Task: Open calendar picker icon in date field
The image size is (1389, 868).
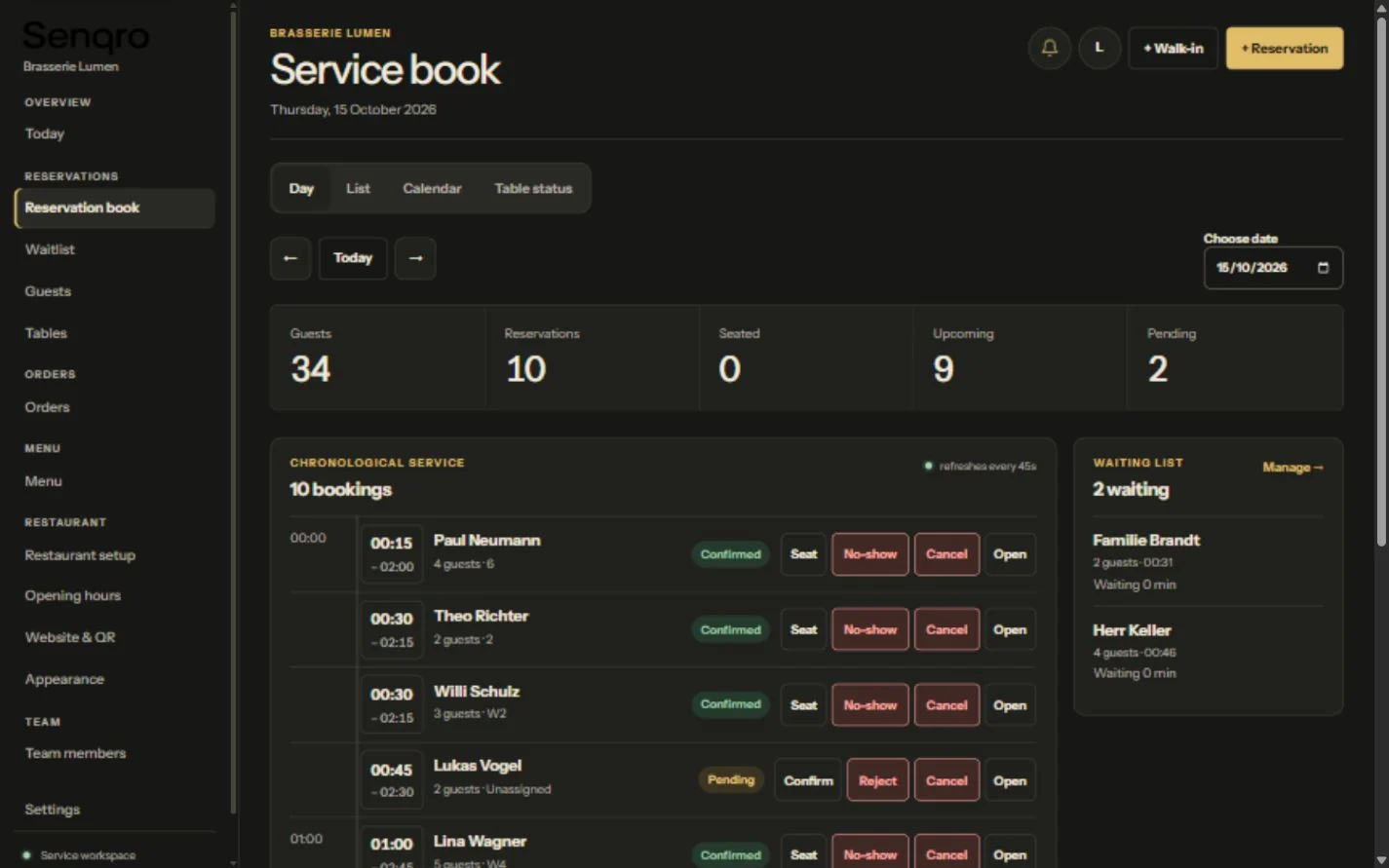Action: coord(1323,268)
